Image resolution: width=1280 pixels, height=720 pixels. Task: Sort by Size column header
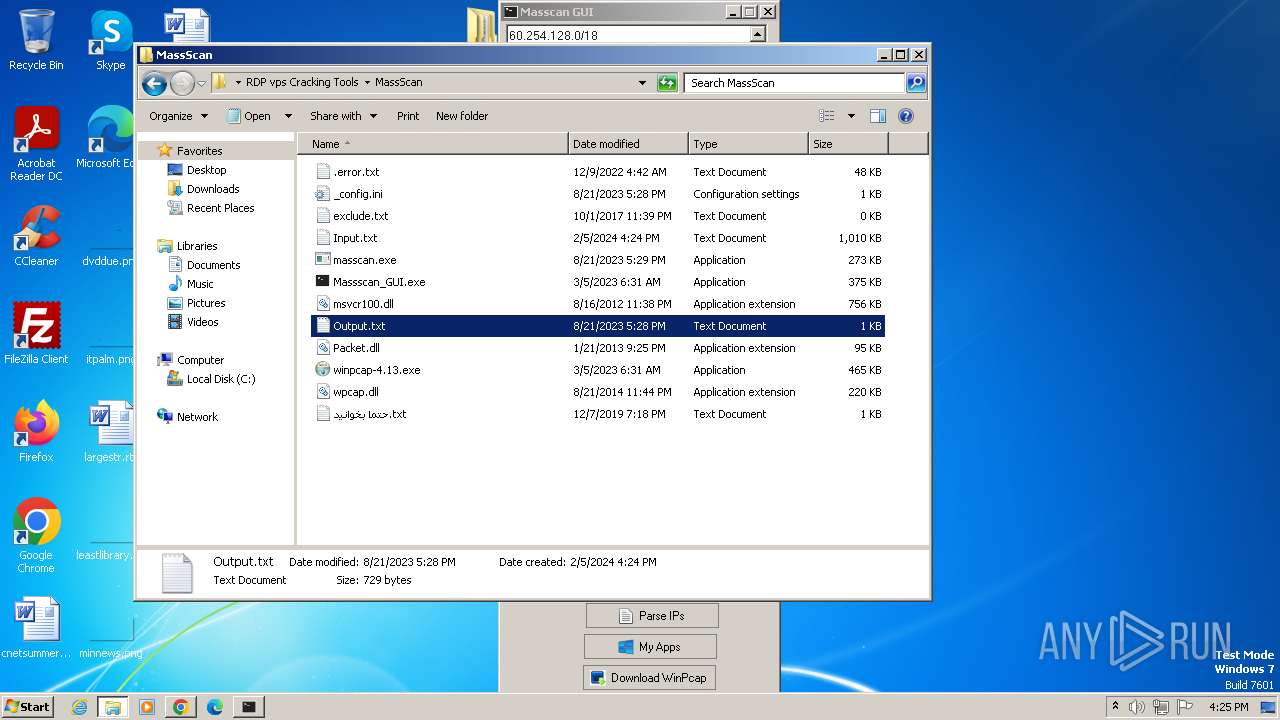coord(848,144)
